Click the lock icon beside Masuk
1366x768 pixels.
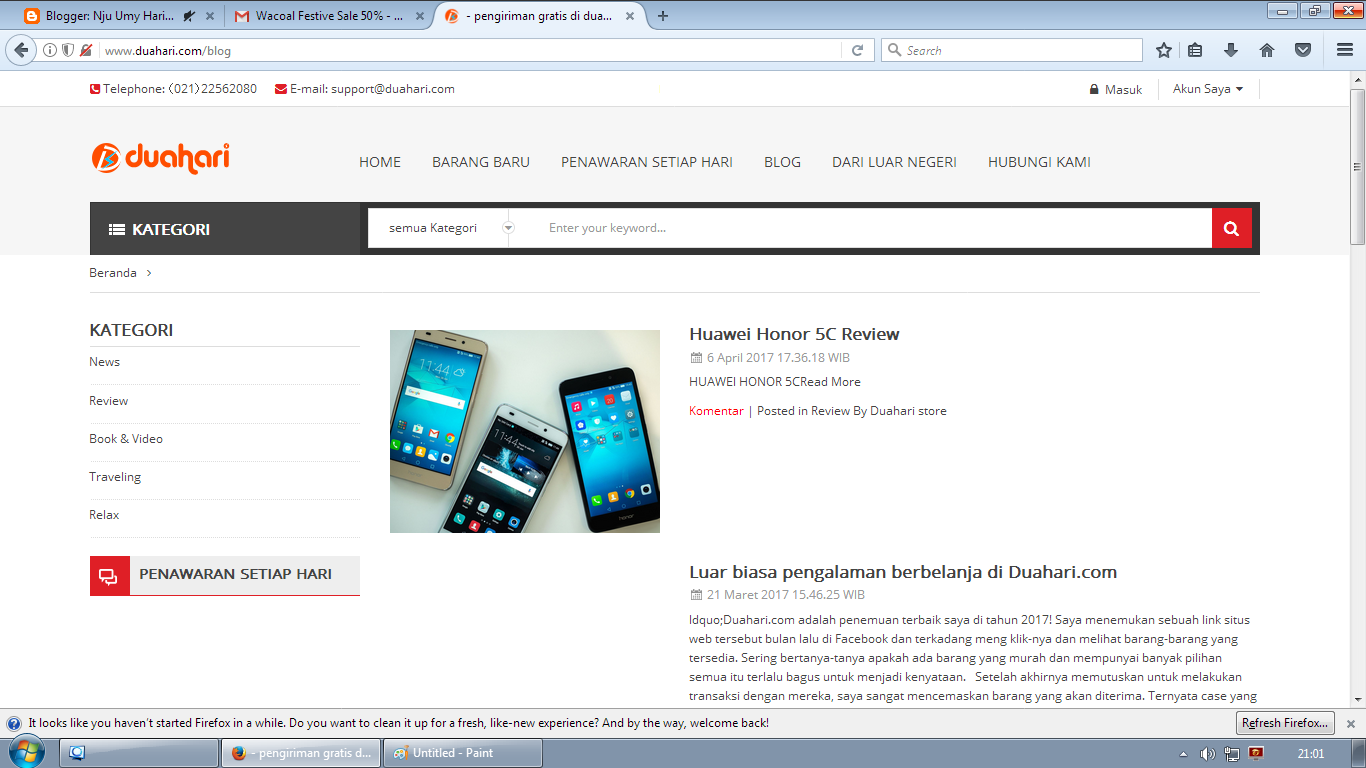pos(1094,89)
